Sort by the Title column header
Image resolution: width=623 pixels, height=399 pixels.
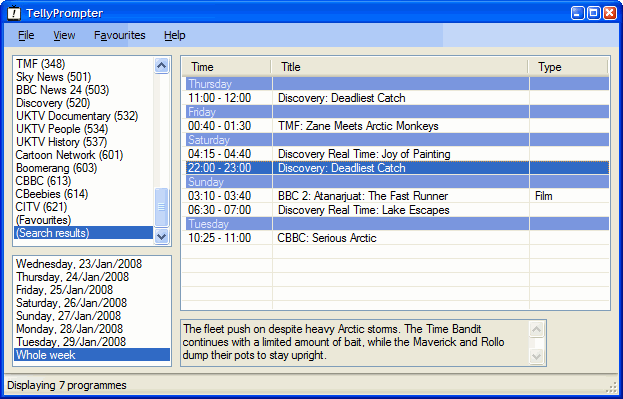point(400,67)
